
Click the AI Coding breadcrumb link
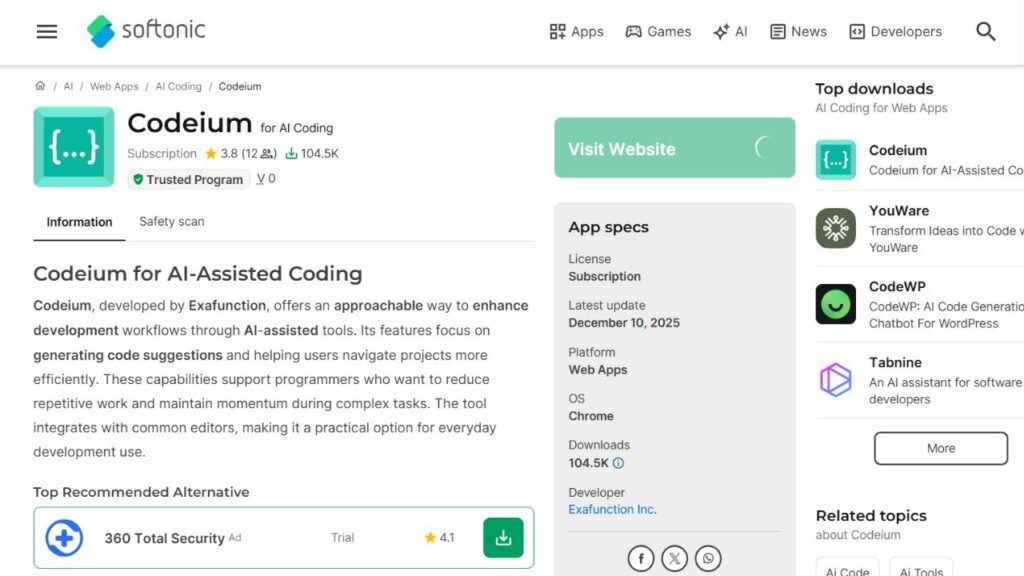tap(178, 86)
